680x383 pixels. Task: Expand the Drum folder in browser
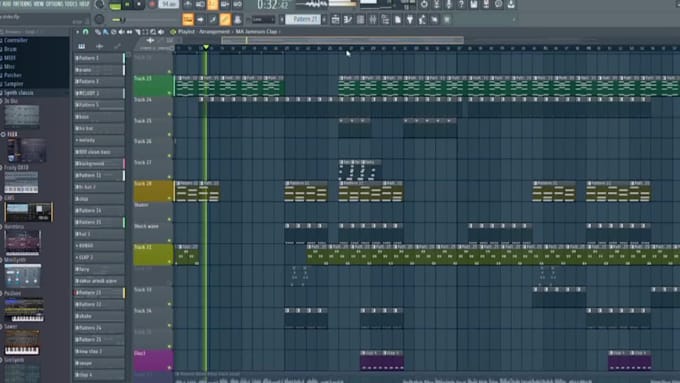pos(10,49)
